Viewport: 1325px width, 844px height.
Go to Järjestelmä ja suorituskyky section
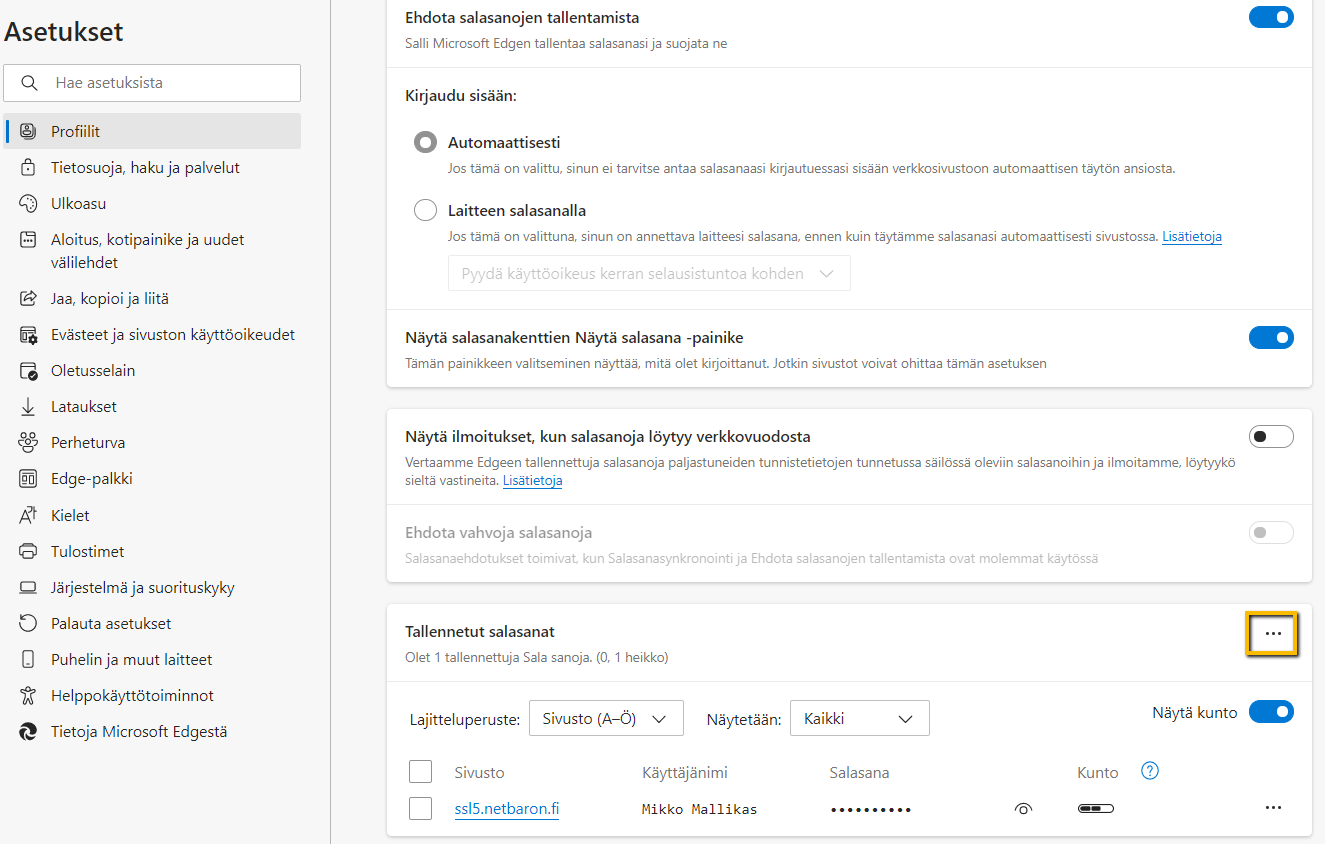tap(143, 588)
